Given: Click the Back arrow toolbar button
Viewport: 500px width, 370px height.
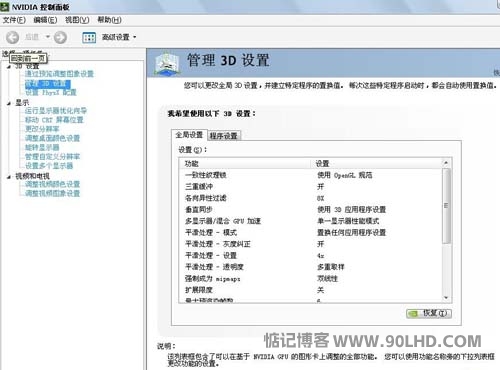Looking at the screenshot, I should (13, 37).
